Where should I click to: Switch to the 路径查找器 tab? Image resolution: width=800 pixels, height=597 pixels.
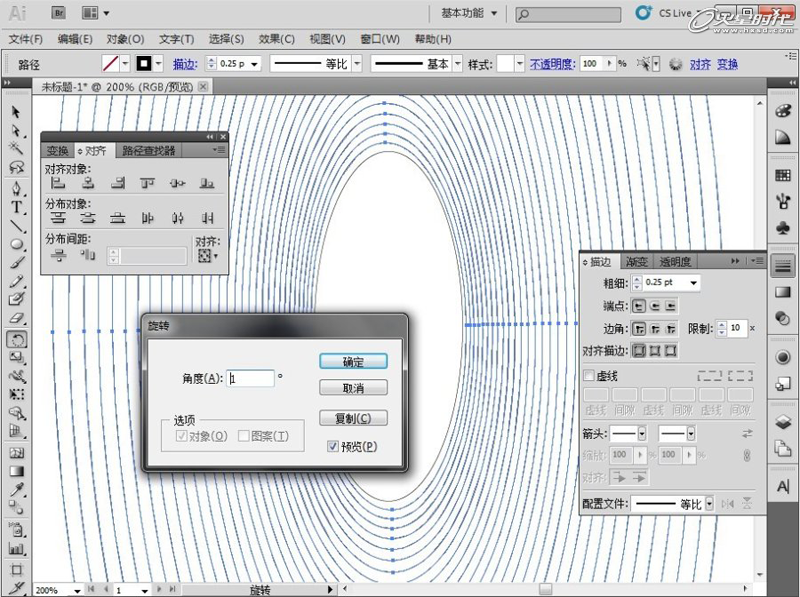[x=148, y=151]
